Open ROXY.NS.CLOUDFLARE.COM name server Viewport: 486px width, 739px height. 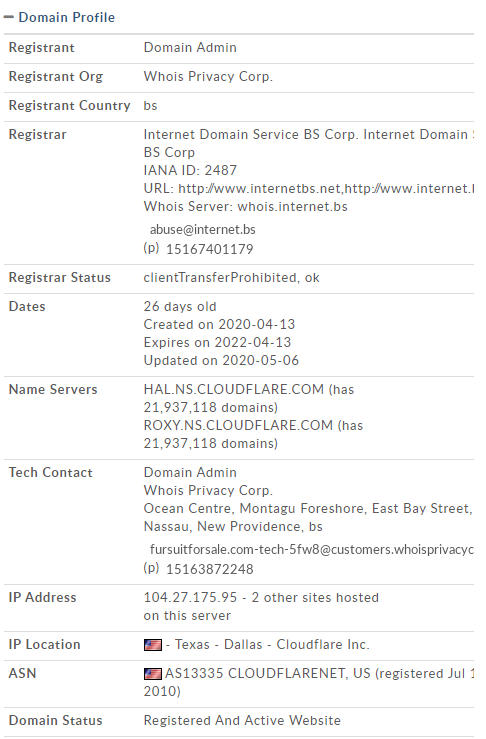(x=238, y=425)
